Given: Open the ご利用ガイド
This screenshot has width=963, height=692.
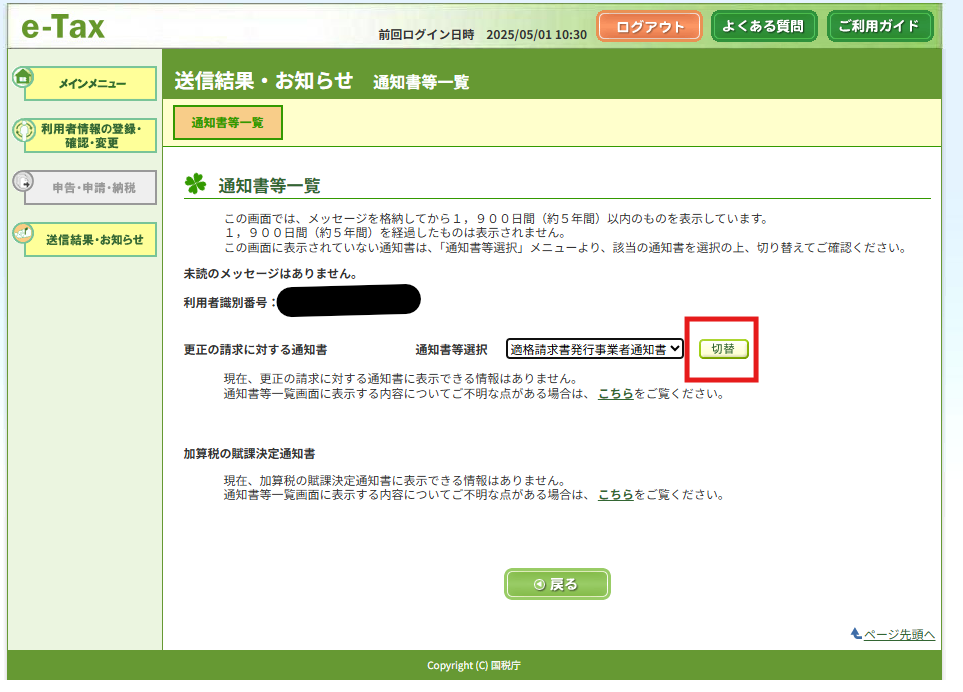Looking at the screenshot, I should point(879,26).
